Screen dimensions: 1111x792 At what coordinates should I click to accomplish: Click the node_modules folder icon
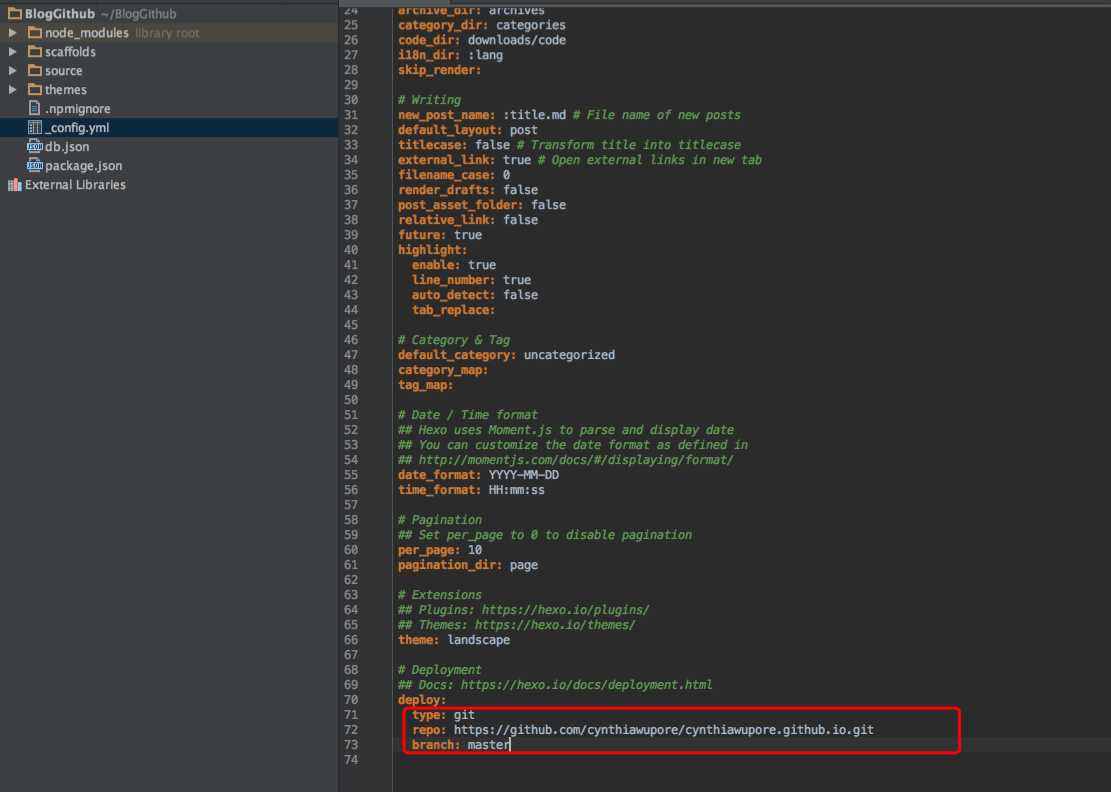click(x=35, y=33)
